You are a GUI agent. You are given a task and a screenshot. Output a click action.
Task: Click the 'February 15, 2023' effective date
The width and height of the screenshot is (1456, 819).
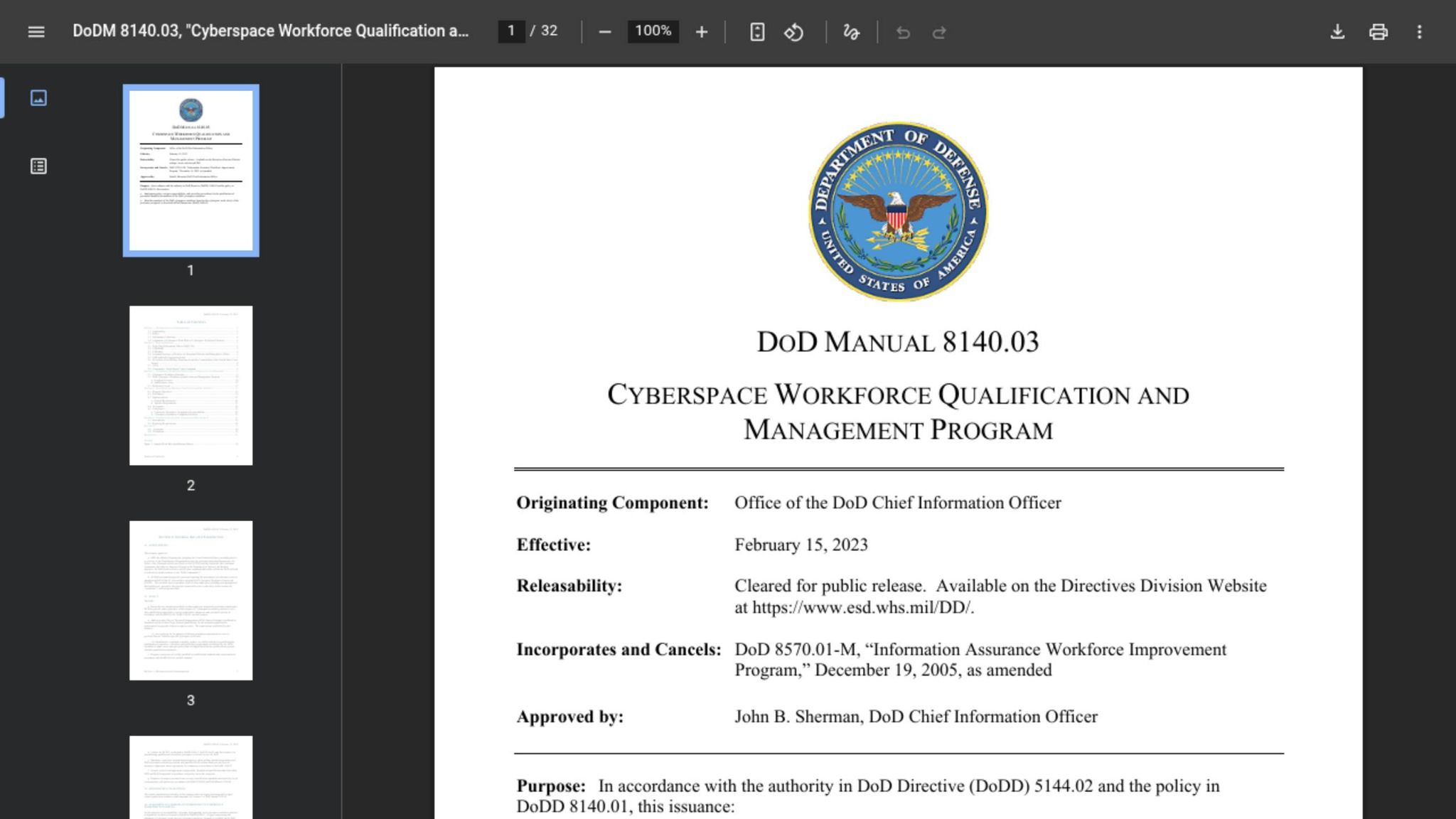pyautogui.click(x=801, y=545)
